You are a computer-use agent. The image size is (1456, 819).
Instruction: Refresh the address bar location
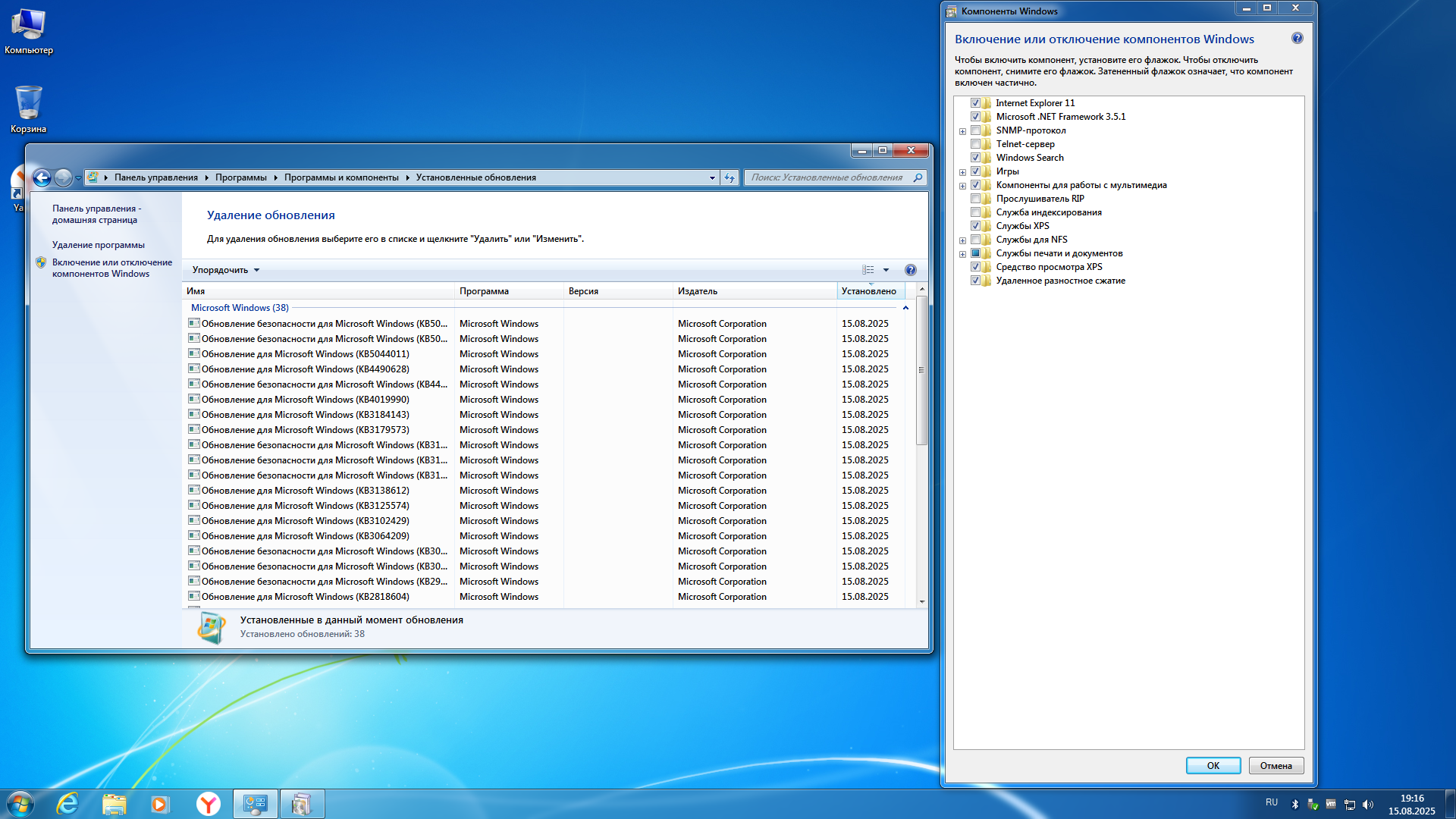pos(730,177)
